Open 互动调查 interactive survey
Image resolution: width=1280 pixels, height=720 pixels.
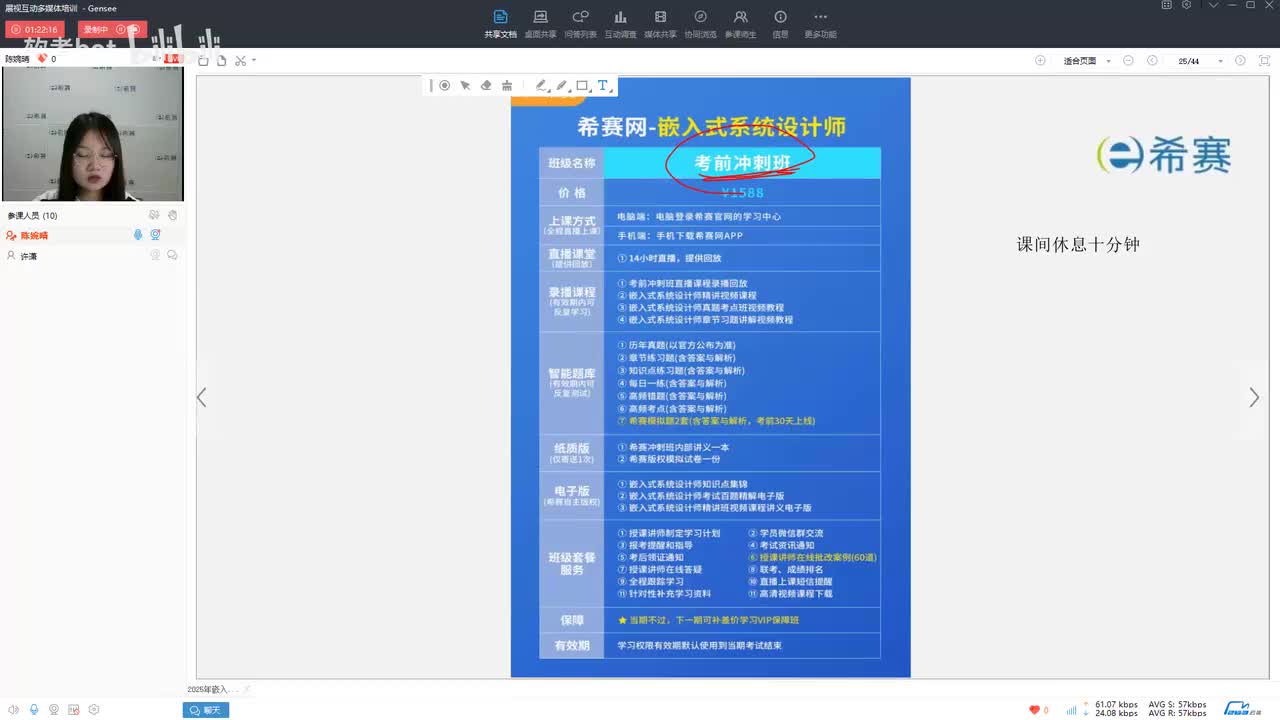tap(620, 24)
